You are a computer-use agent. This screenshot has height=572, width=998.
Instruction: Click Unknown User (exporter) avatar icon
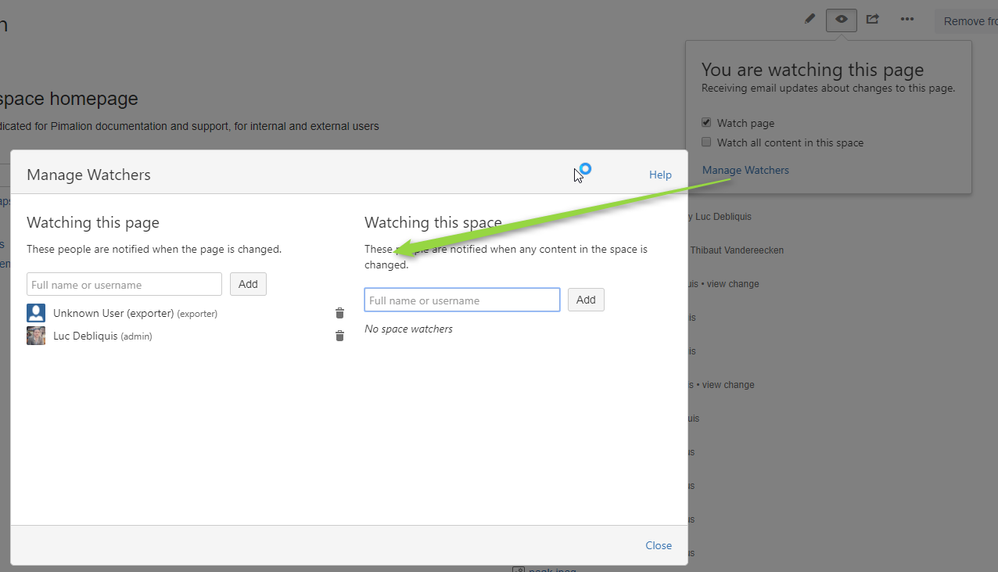coord(36,313)
